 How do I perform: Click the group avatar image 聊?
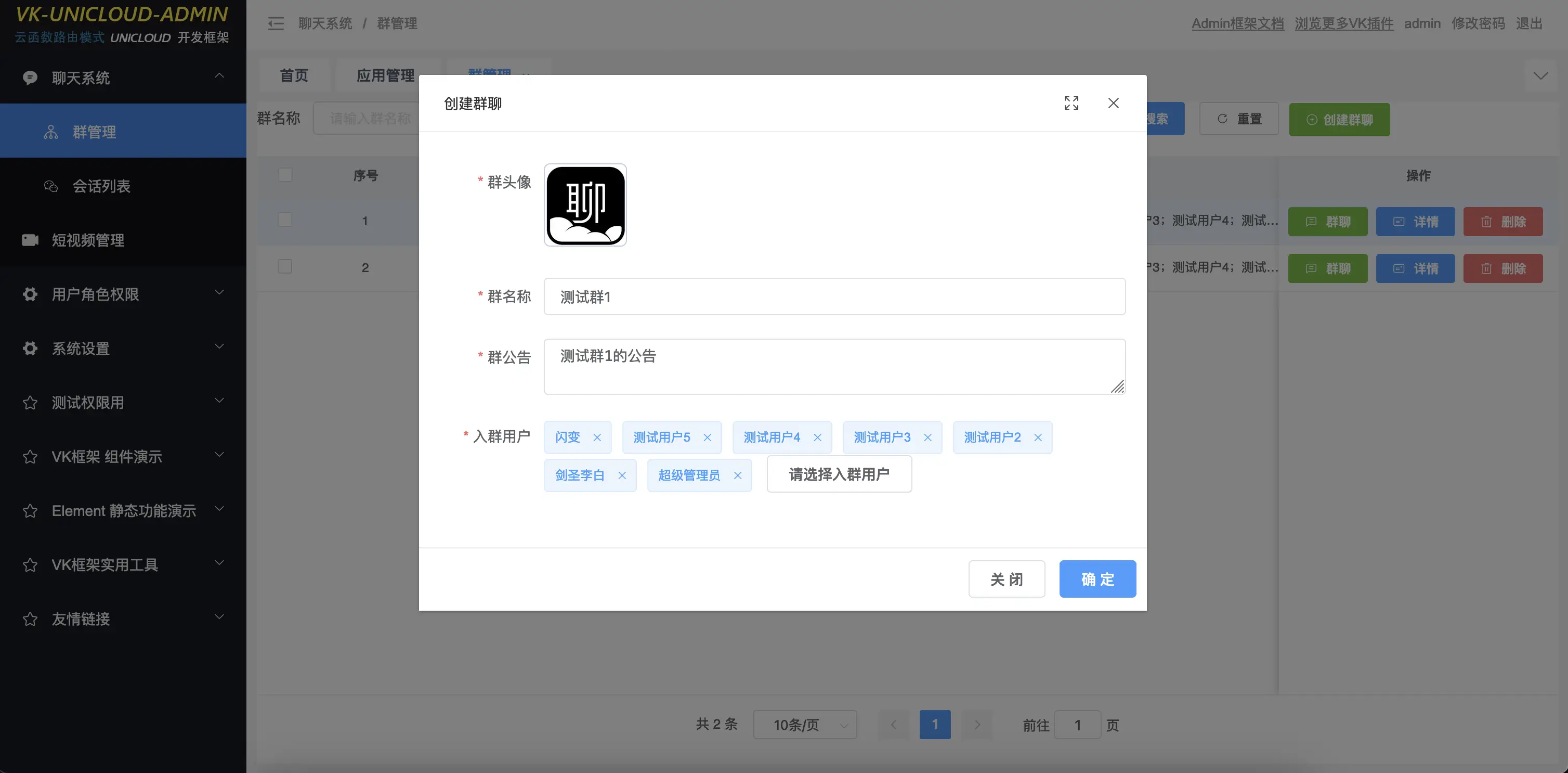(585, 205)
